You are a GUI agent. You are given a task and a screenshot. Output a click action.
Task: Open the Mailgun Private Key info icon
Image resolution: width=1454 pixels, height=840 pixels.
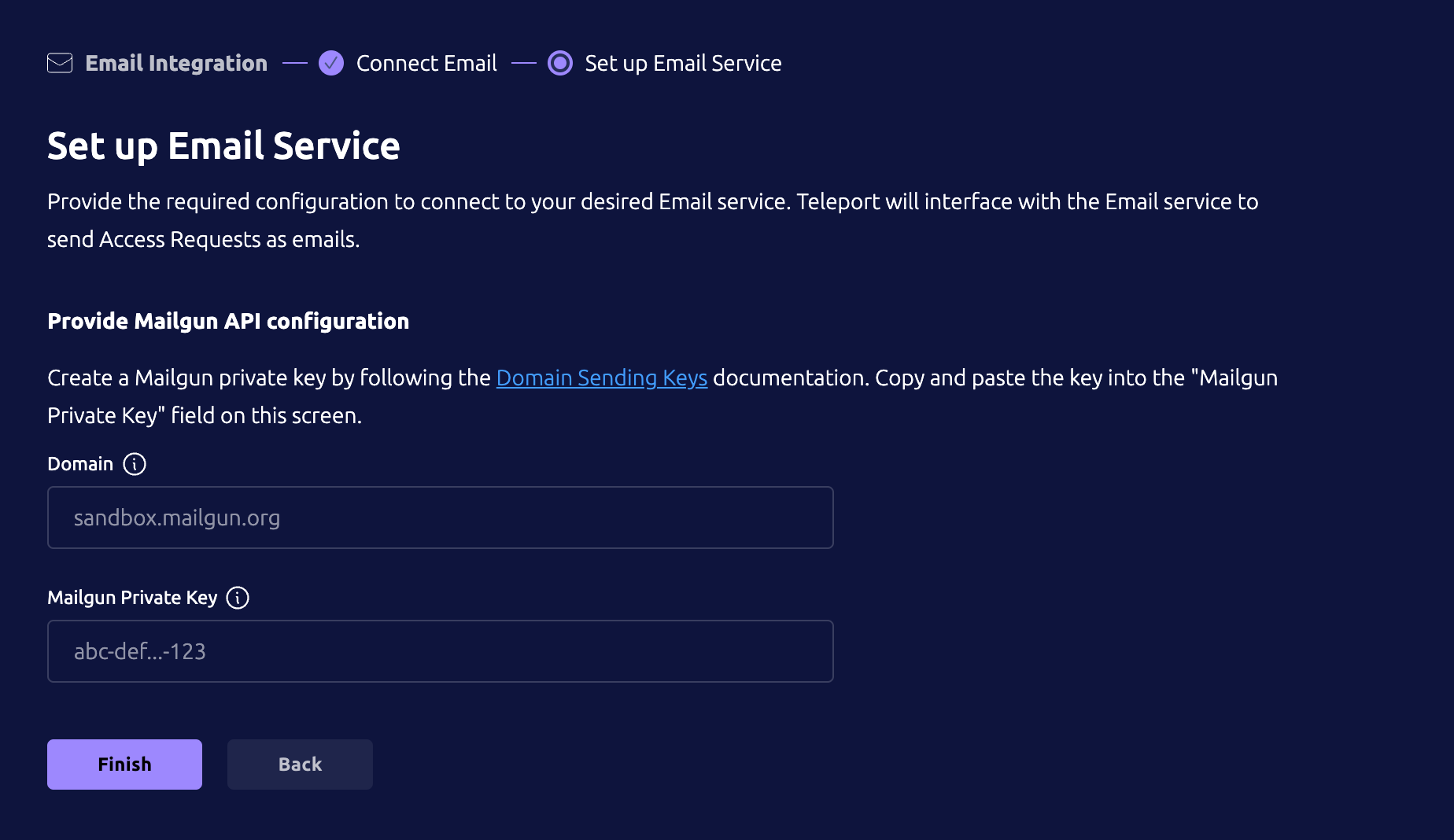point(238,598)
